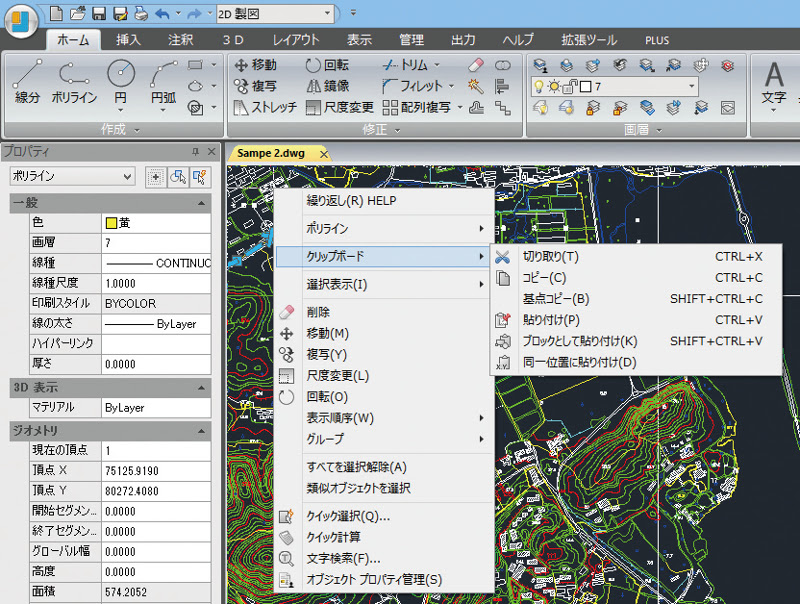Click the explode wand icon in 修正 panel
The image size is (800, 604).
click(476, 86)
